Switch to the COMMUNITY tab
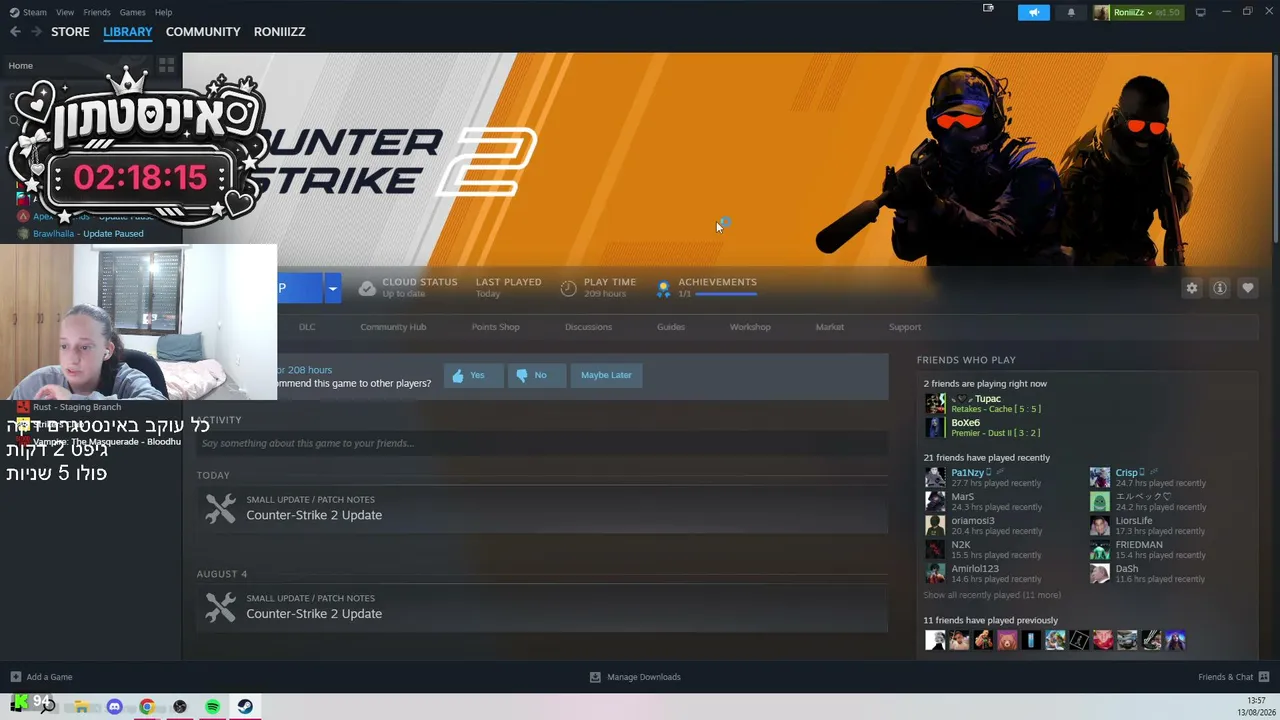Image resolution: width=1280 pixels, height=720 pixels. click(x=203, y=32)
